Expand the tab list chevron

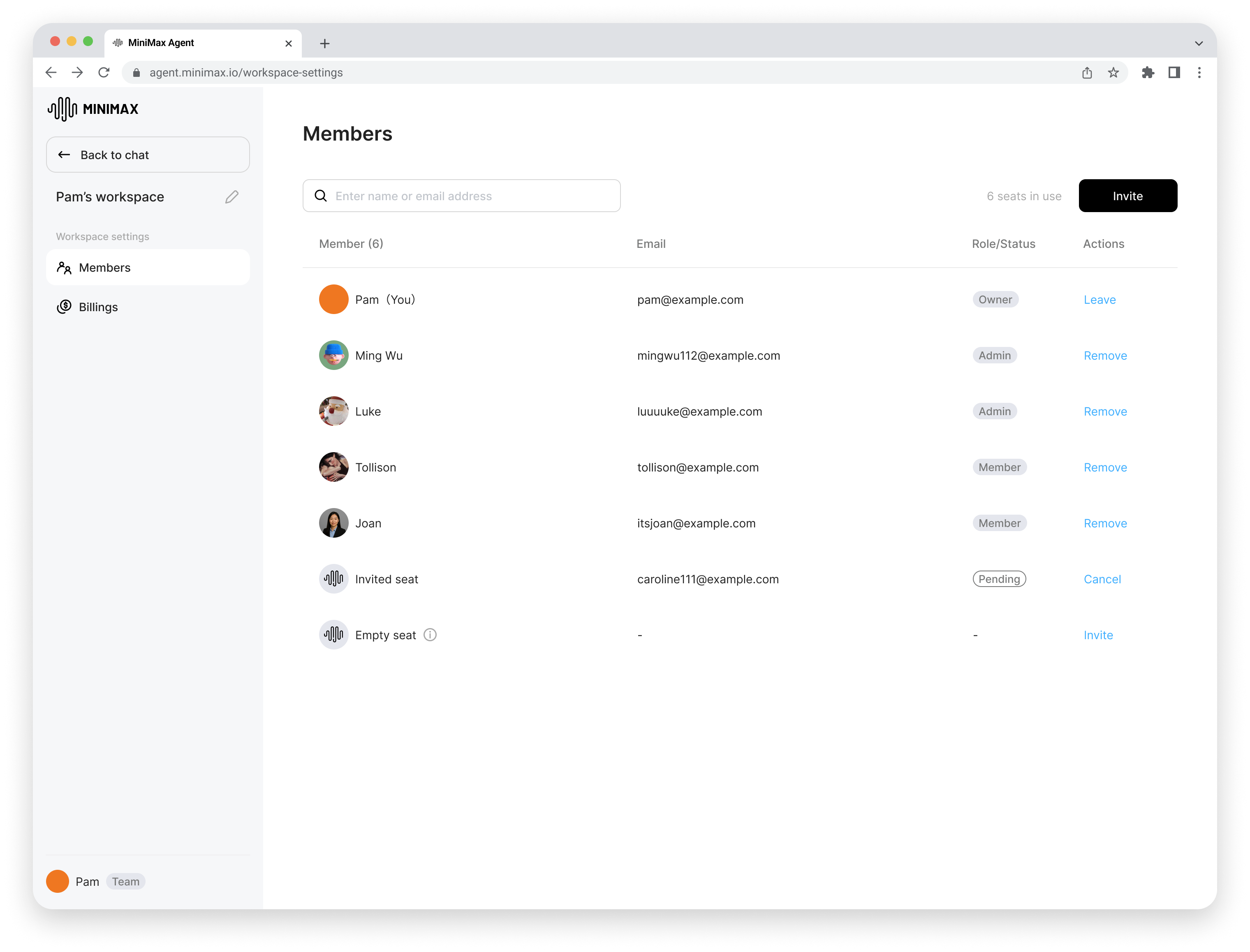pos(1199,44)
